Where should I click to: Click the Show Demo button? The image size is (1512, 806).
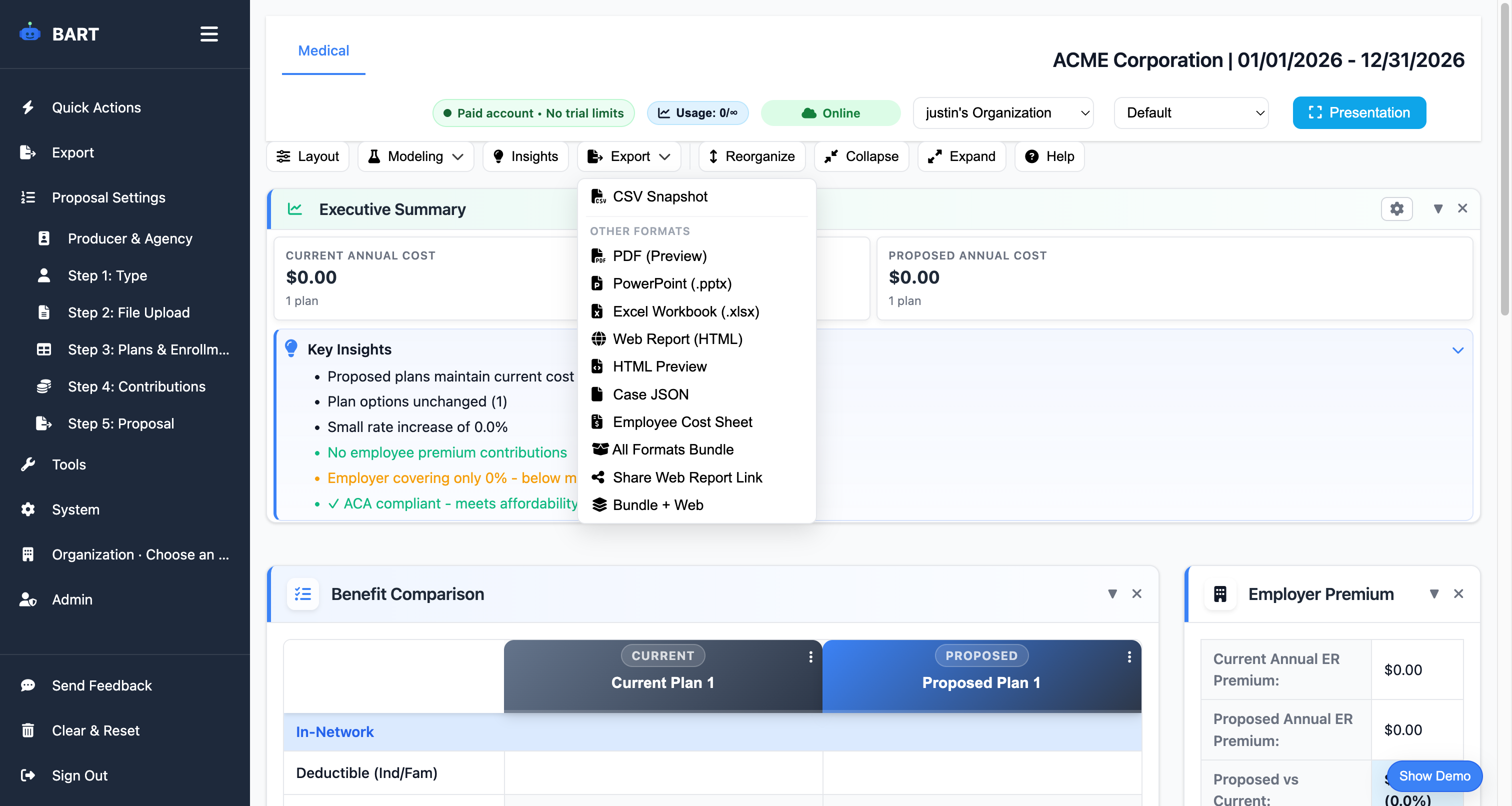[x=1434, y=775]
